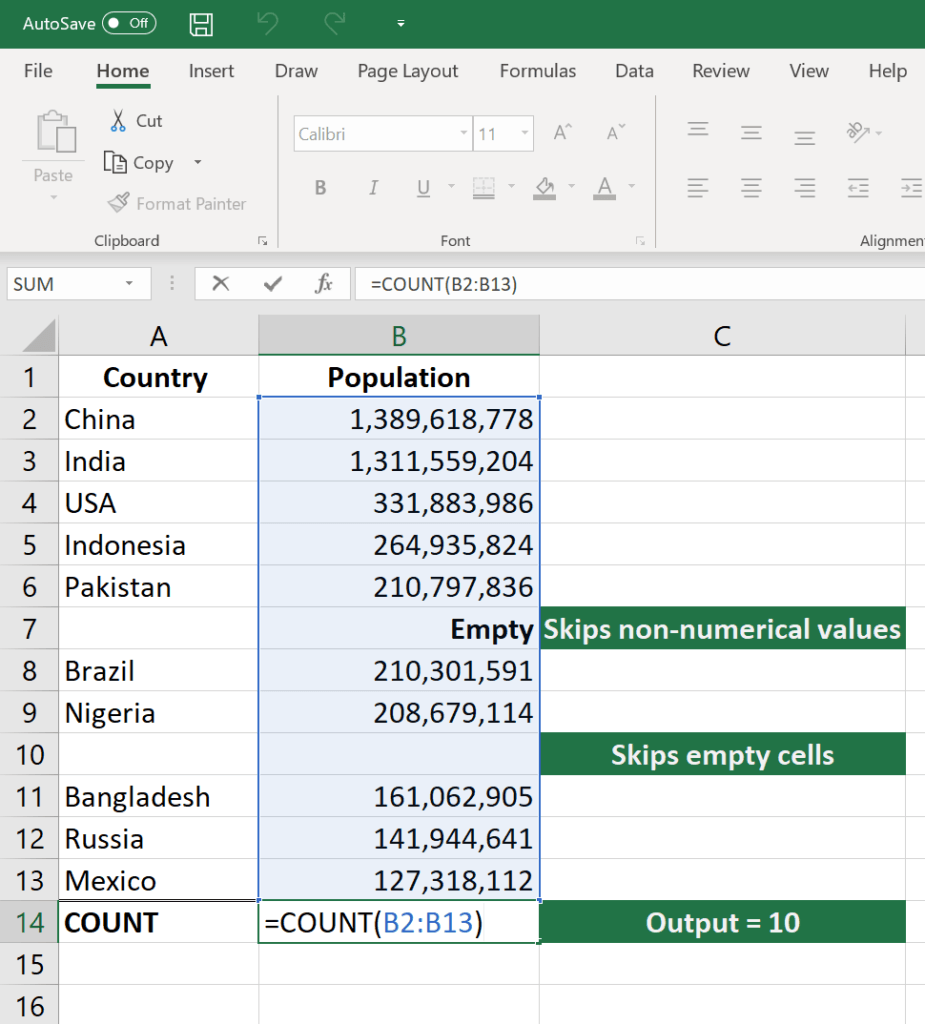
Task: Select the Cut icon
Action: 118,120
